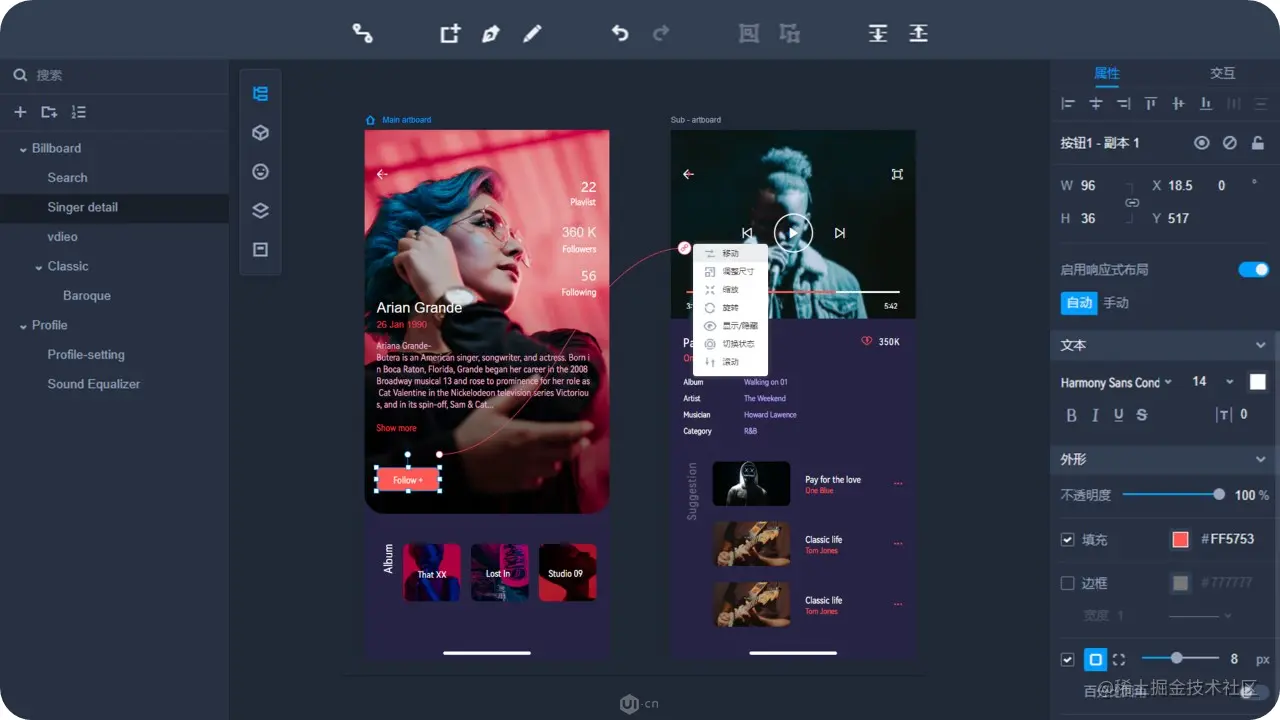
Task: Open the emoji icon library
Action: 260,172
